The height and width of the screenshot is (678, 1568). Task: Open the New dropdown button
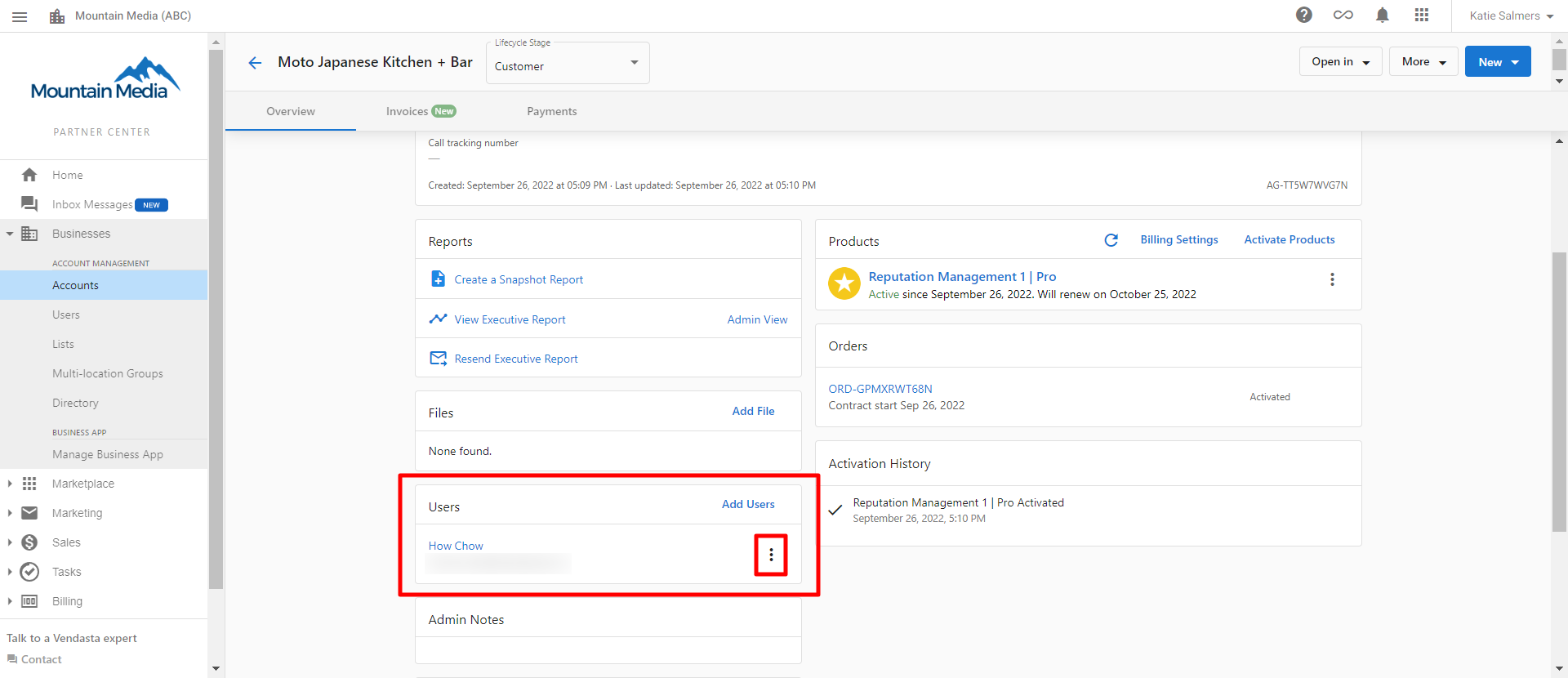pyautogui.click(x=1498, y=61)
